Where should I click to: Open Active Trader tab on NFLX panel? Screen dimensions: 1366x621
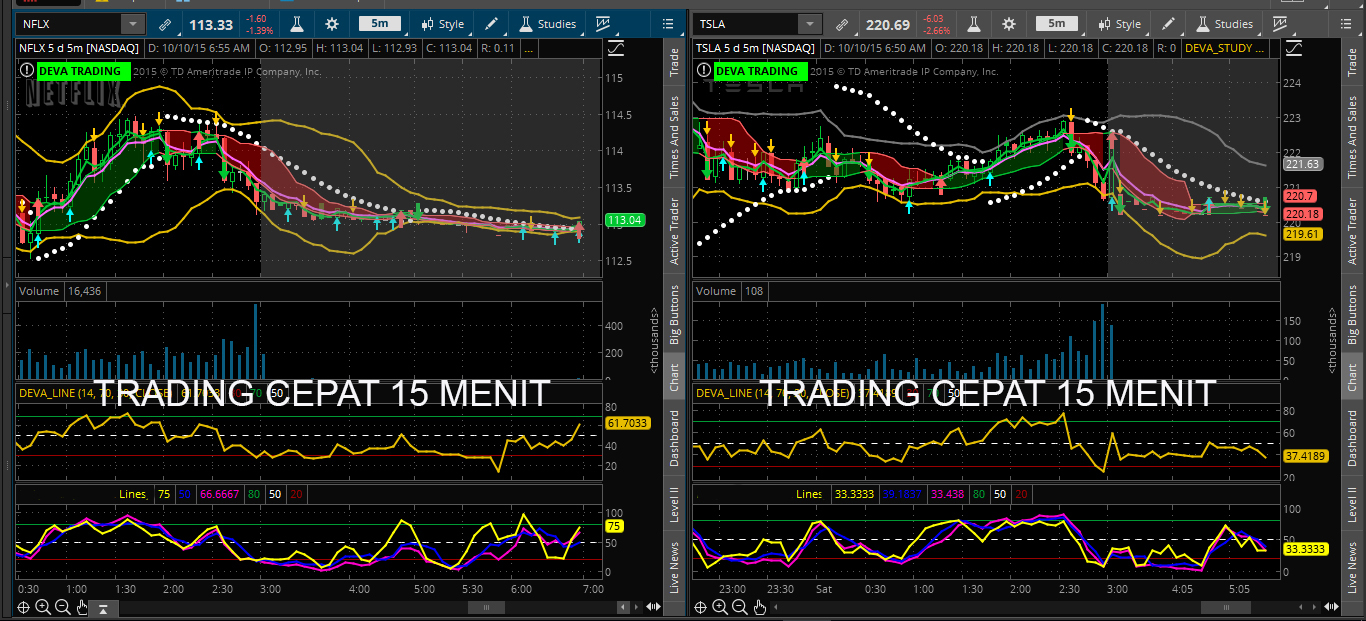675,231
